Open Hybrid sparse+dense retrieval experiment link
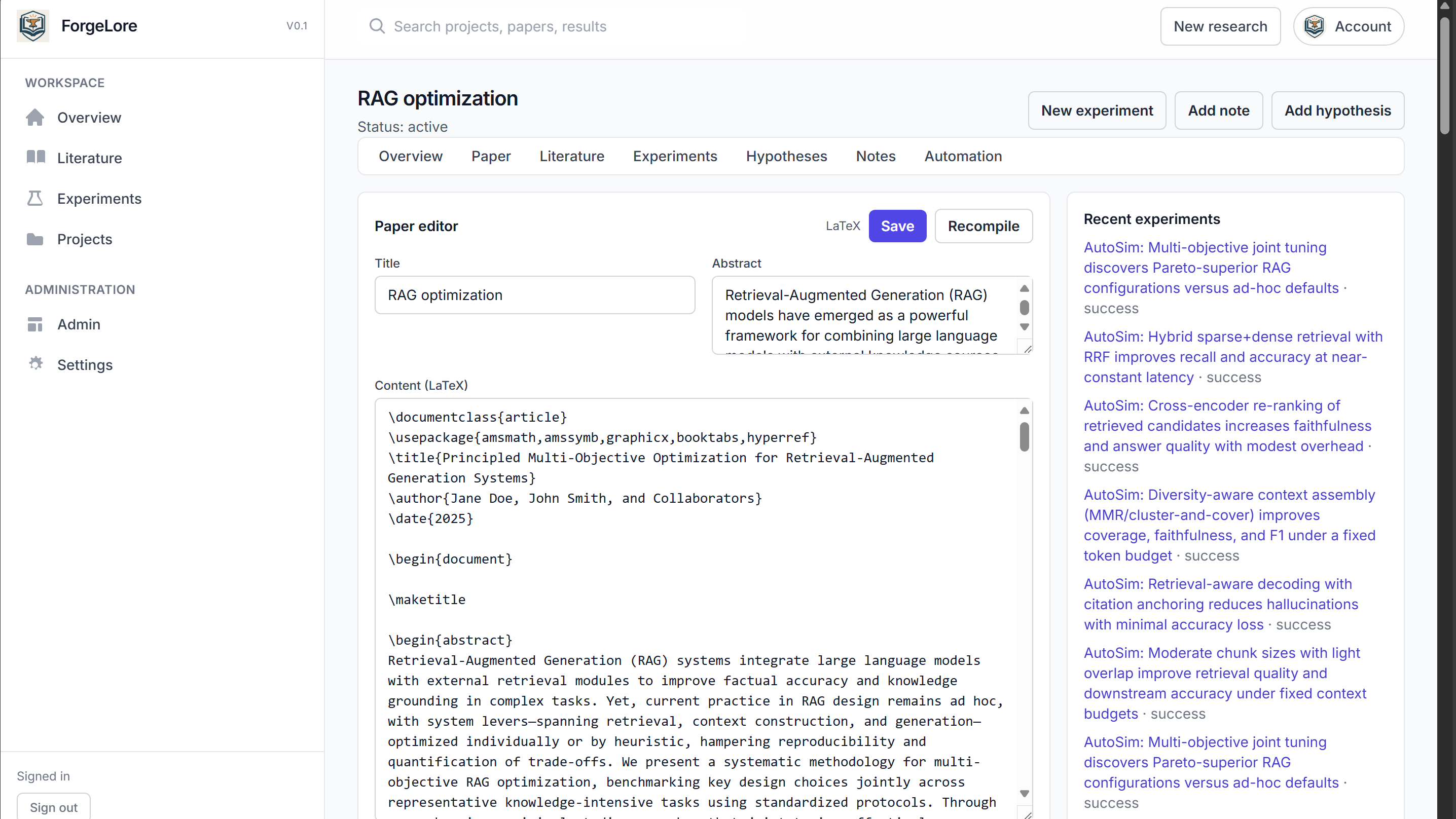This screenshot has height=819, width=1456. tap(1232, 357)
